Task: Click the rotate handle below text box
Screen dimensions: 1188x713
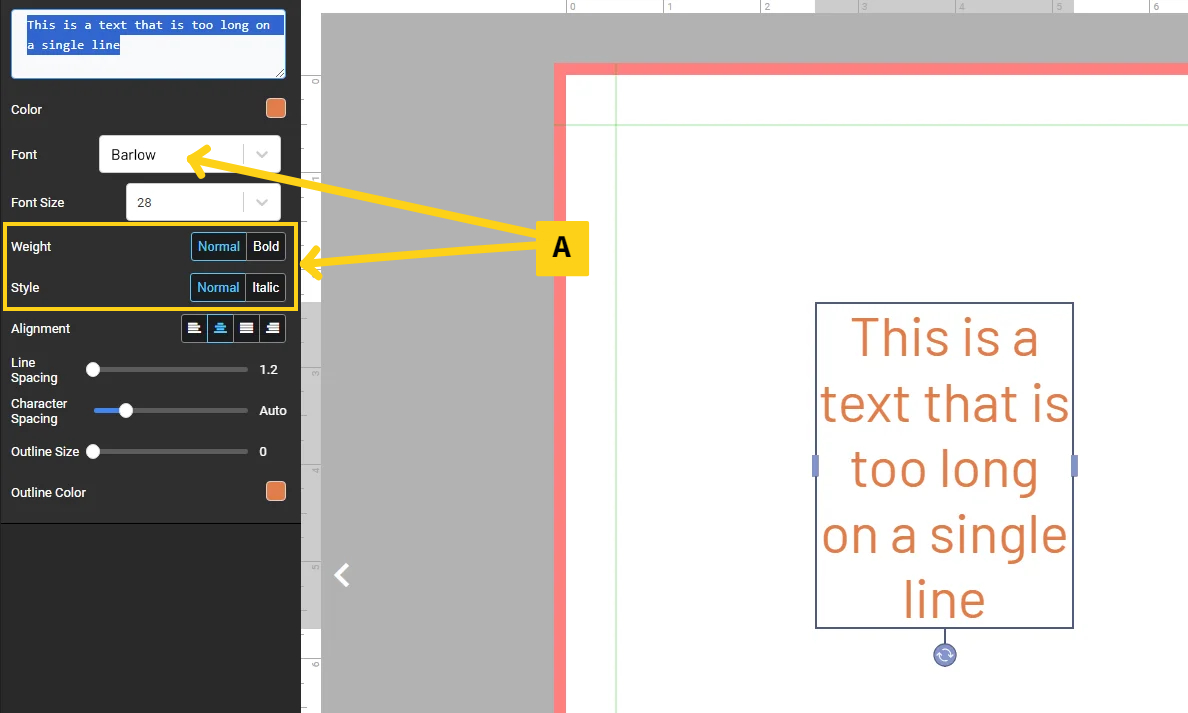Action: [944, 655]
